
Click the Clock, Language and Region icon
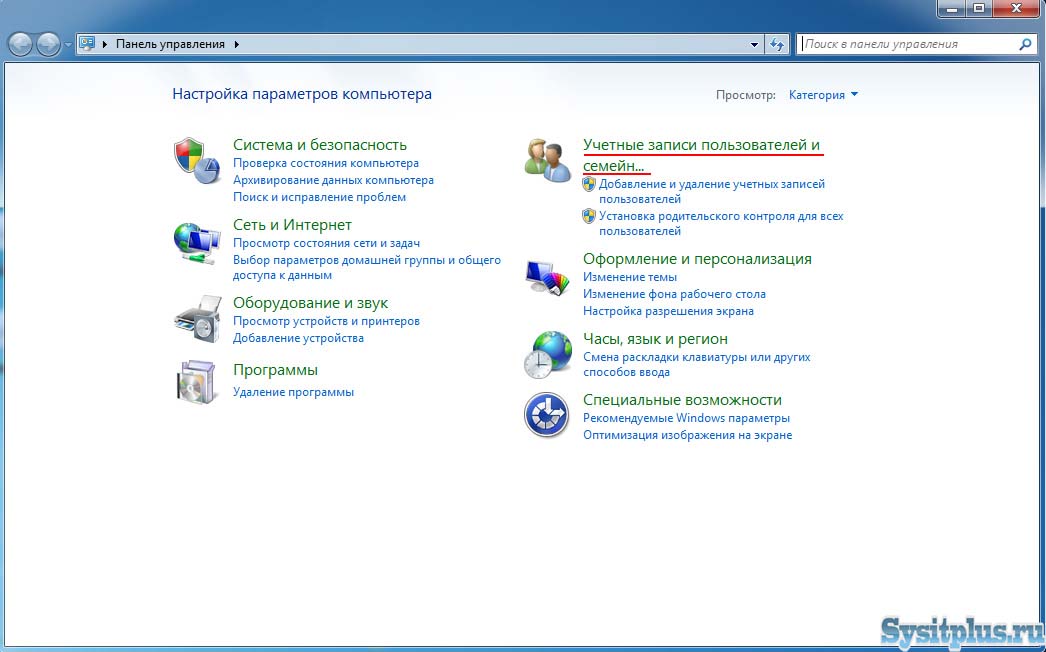(547, 356)
